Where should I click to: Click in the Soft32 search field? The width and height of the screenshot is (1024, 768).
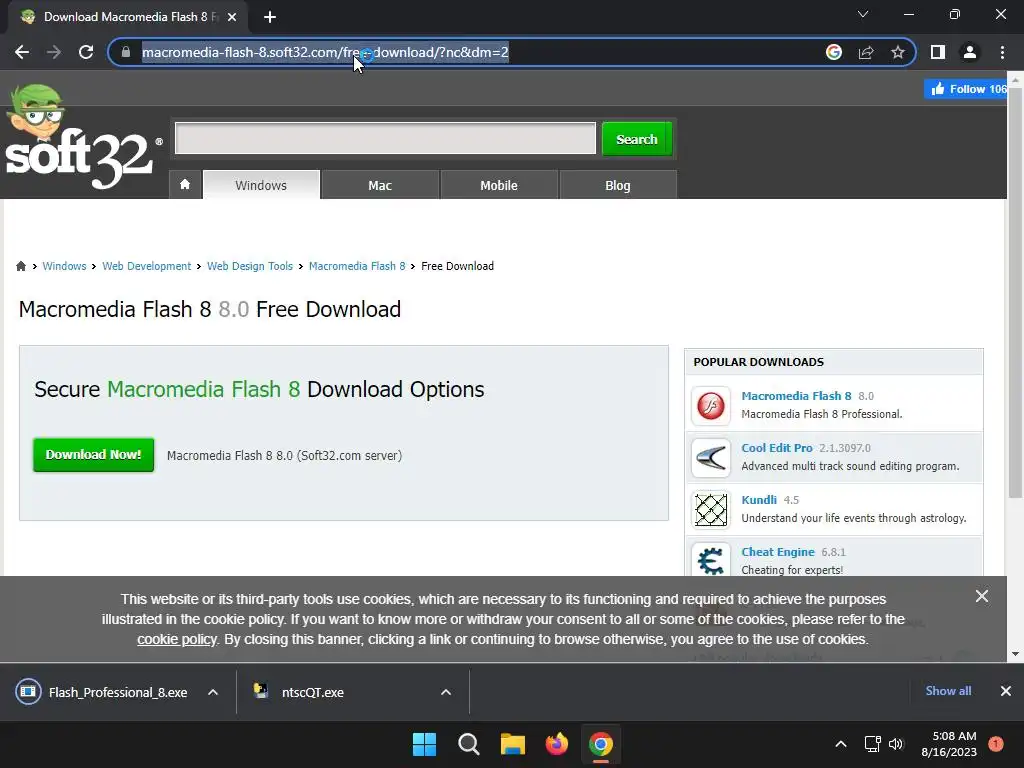pyautogui.click(x=385, y=138)
